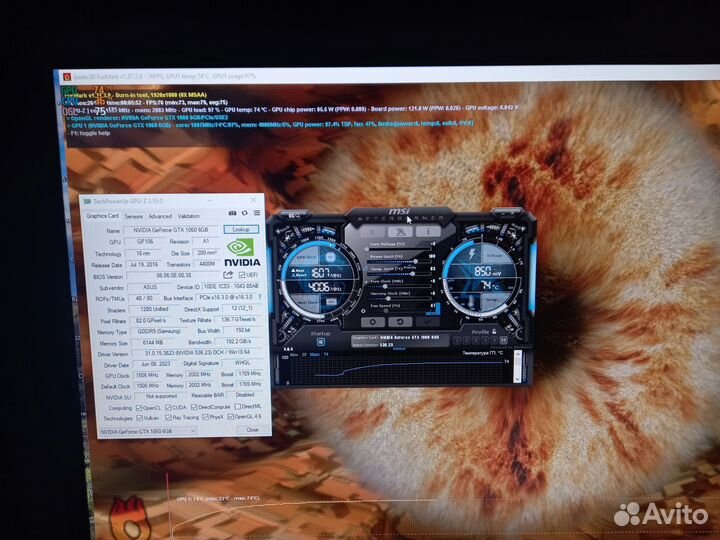This screenshot has width=720, height=540.
Task: Click the Afterburner graph scroll down arrow
Action: 518,379
